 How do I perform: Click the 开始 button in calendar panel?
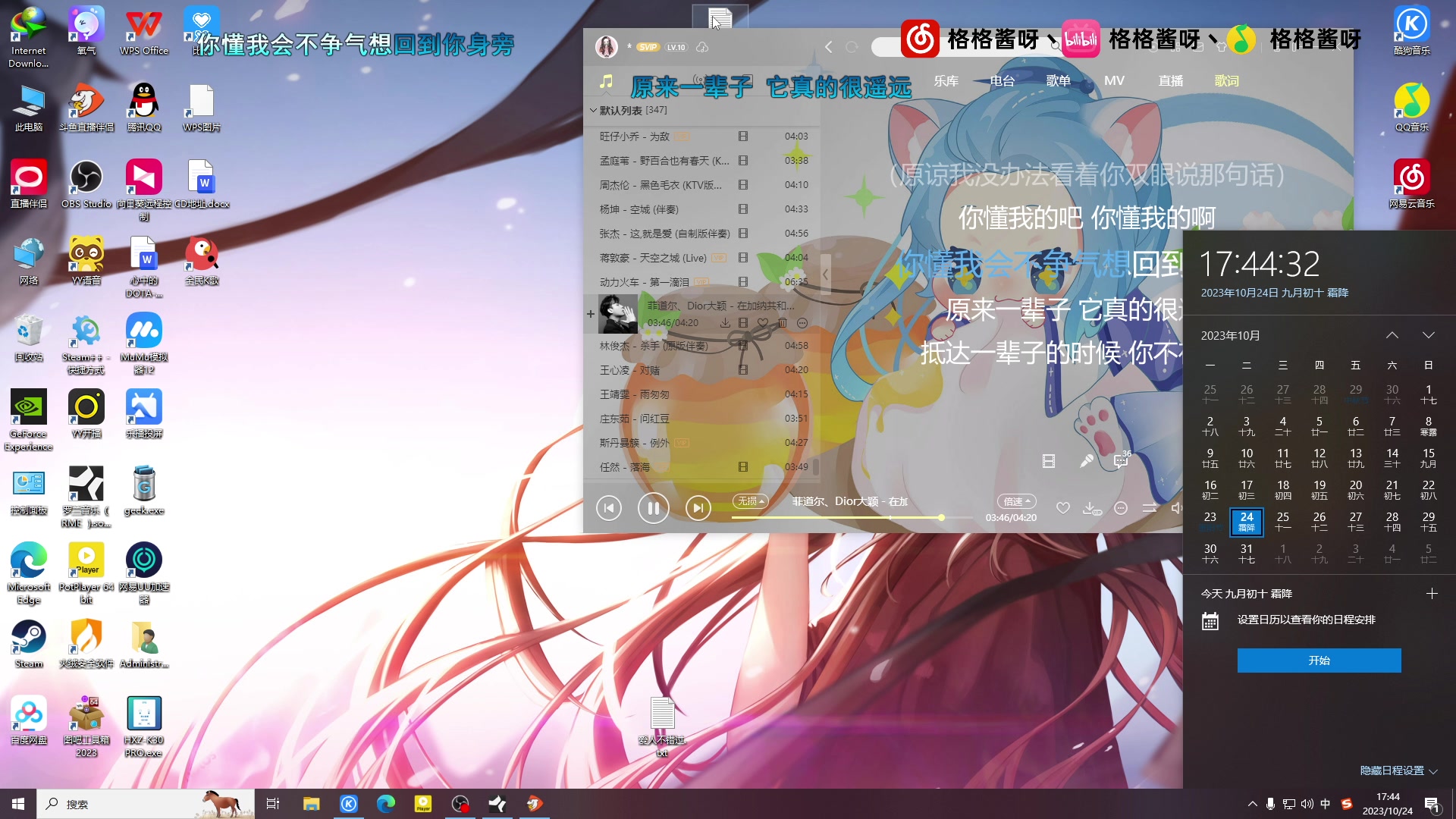point(1319,661)
